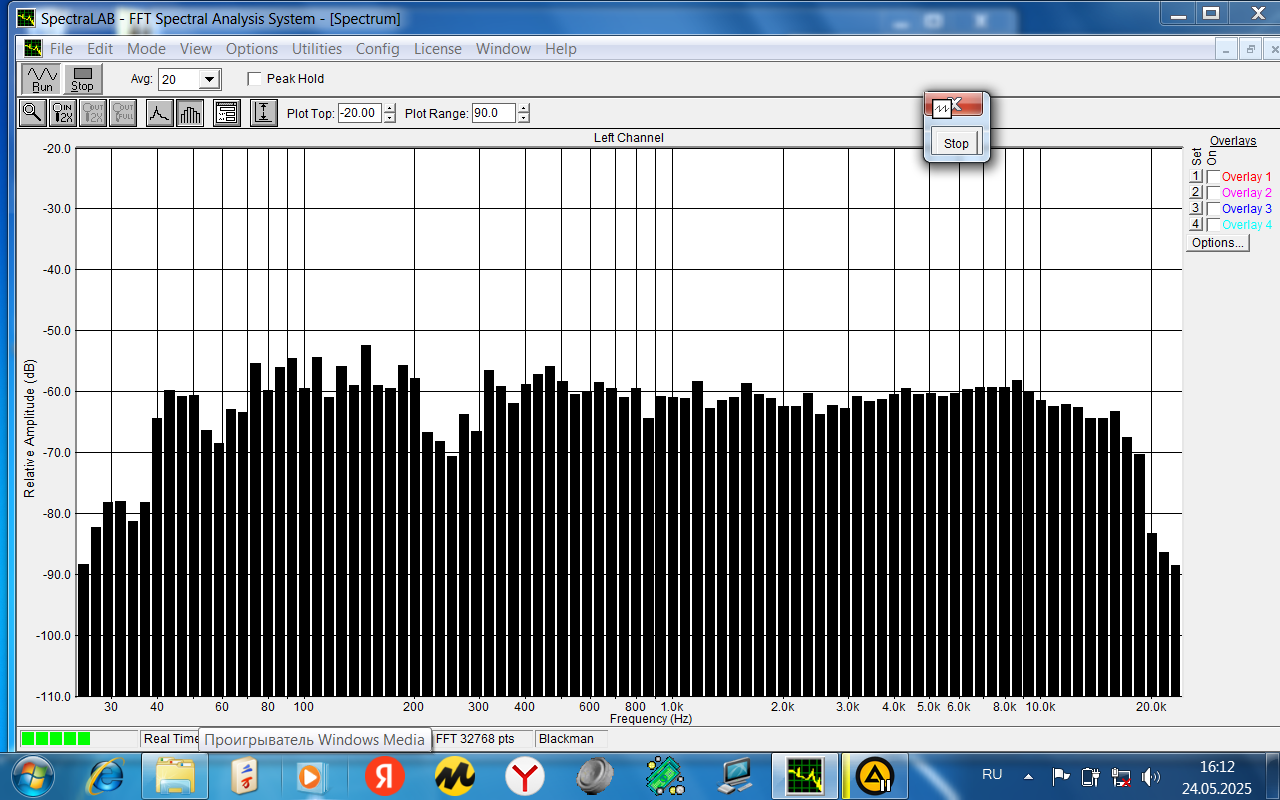The image size is (1280, 800).
Task: Click the Blackman window status field
Action: pos(570,739)
